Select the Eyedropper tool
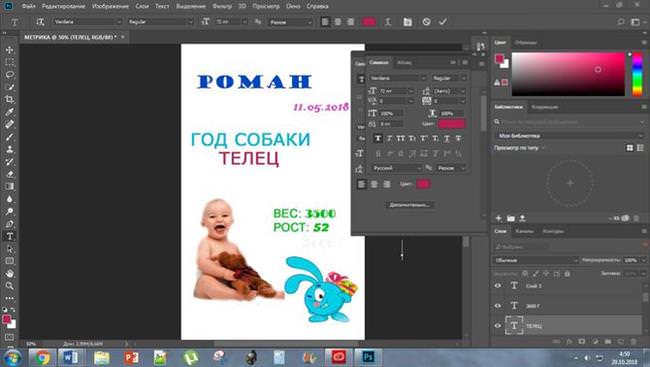Screen dimensions: 650x367 point(10,112)
